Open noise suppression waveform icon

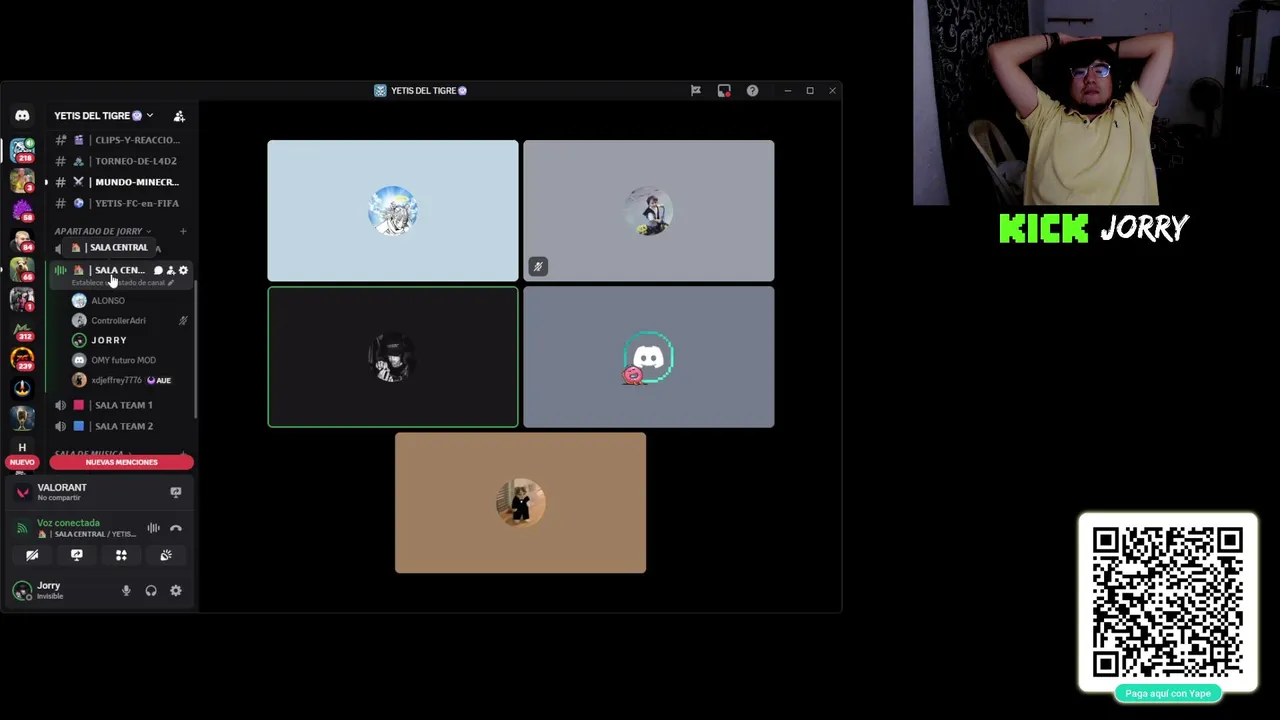[154, 528]
